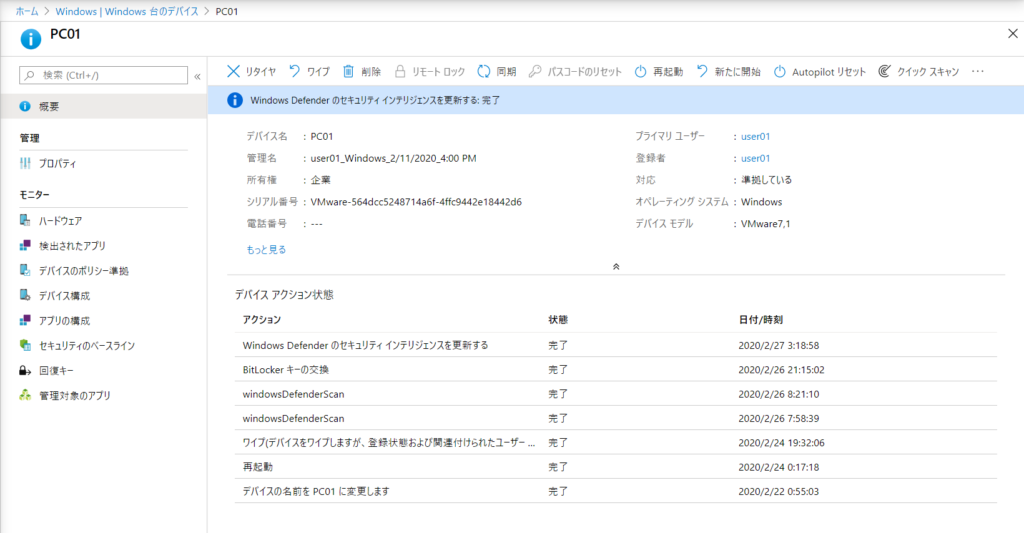Close the PC01 blade
This screenshot has width=1024, height=533.
[x=1012, y=33]
